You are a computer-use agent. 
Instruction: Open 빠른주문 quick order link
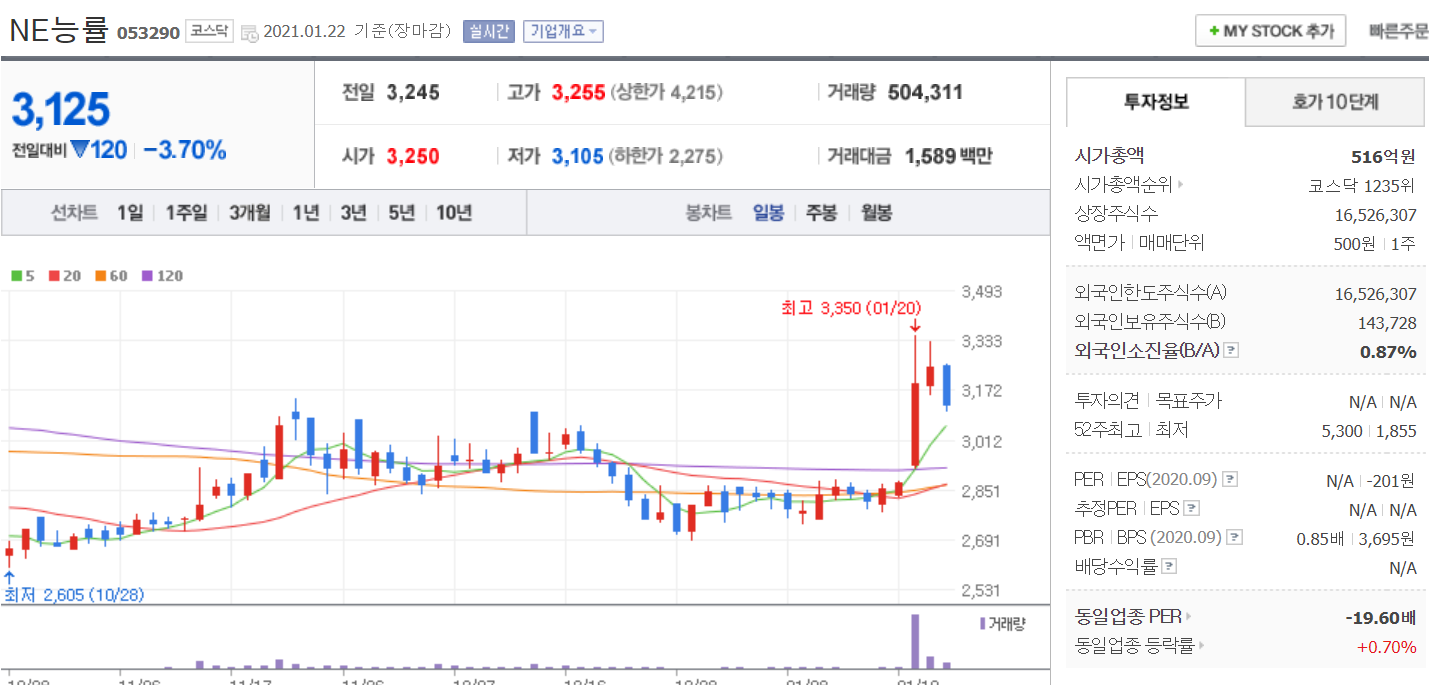tap(1398, 31)
